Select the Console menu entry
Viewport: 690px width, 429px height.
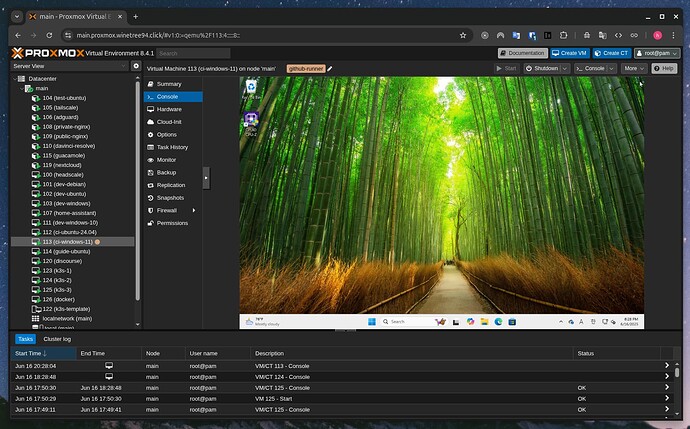173,97
